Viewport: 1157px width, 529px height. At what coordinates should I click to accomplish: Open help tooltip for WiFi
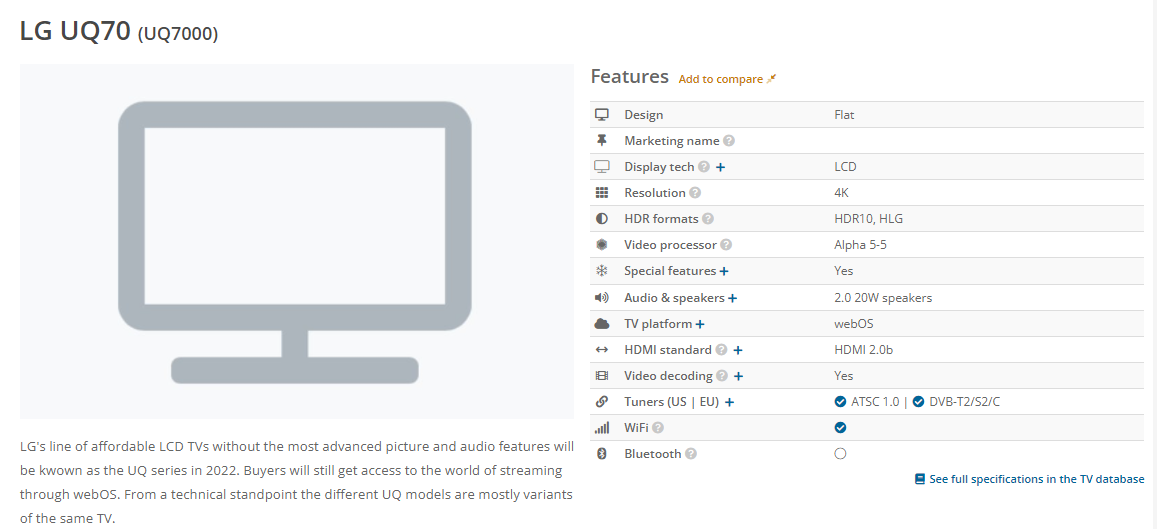(657, 428)
